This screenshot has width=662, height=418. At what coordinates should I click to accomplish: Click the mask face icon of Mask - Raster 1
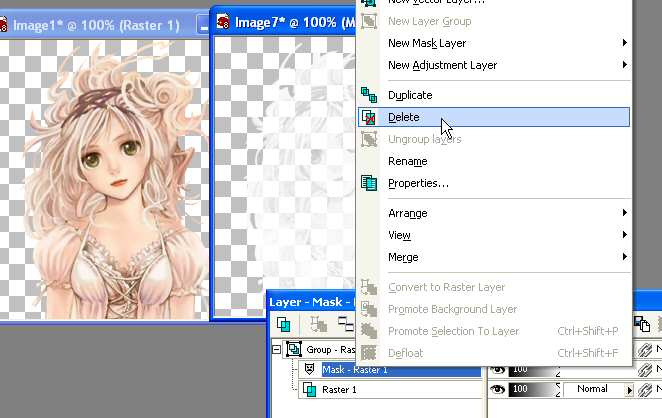309,369
